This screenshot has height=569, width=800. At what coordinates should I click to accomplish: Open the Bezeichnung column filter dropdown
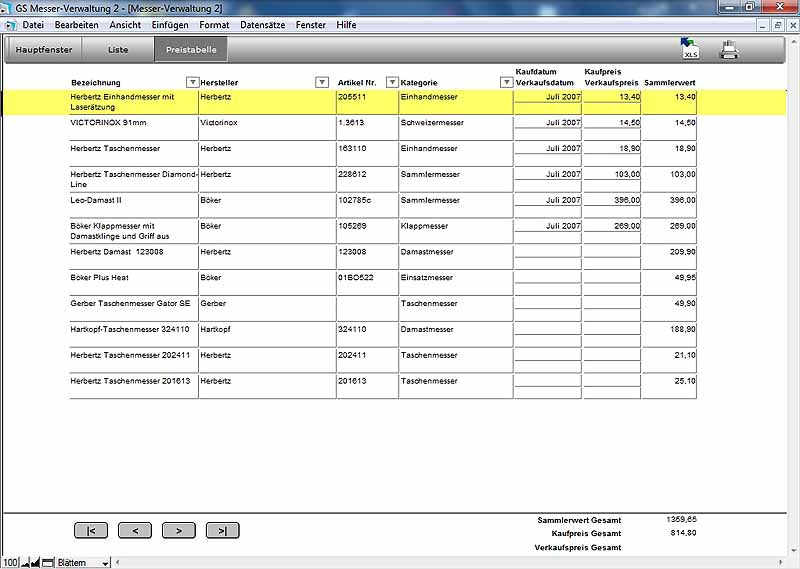point(193,82)
